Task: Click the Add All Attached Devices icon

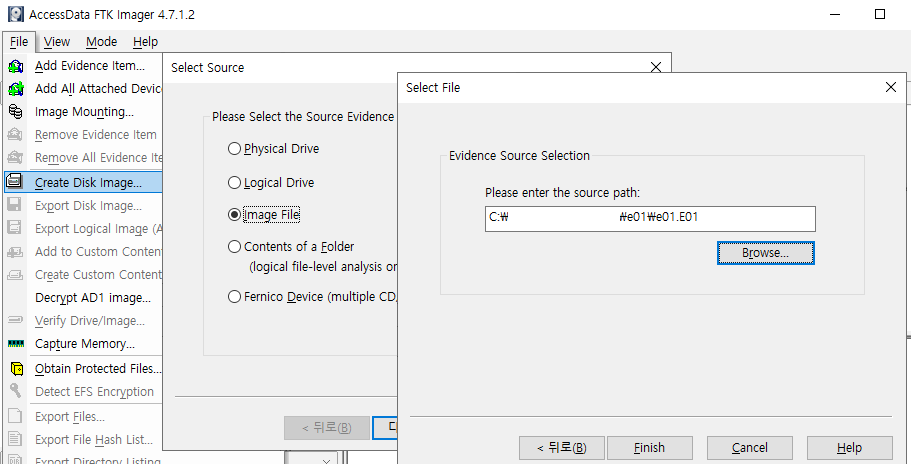Action: pyautogui.click(x=15, y=89)
